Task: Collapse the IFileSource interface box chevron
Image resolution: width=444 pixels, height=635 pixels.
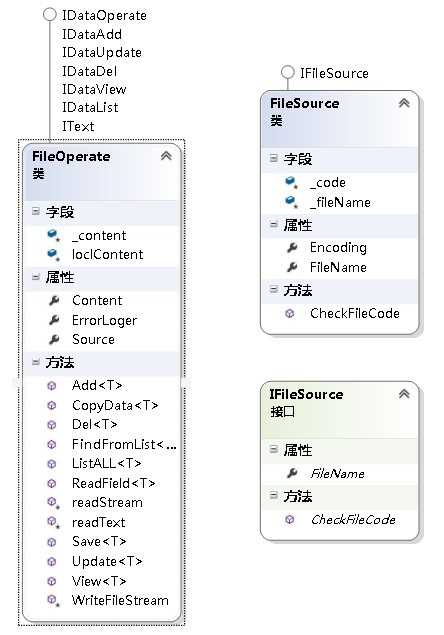Action: point(404,394)
